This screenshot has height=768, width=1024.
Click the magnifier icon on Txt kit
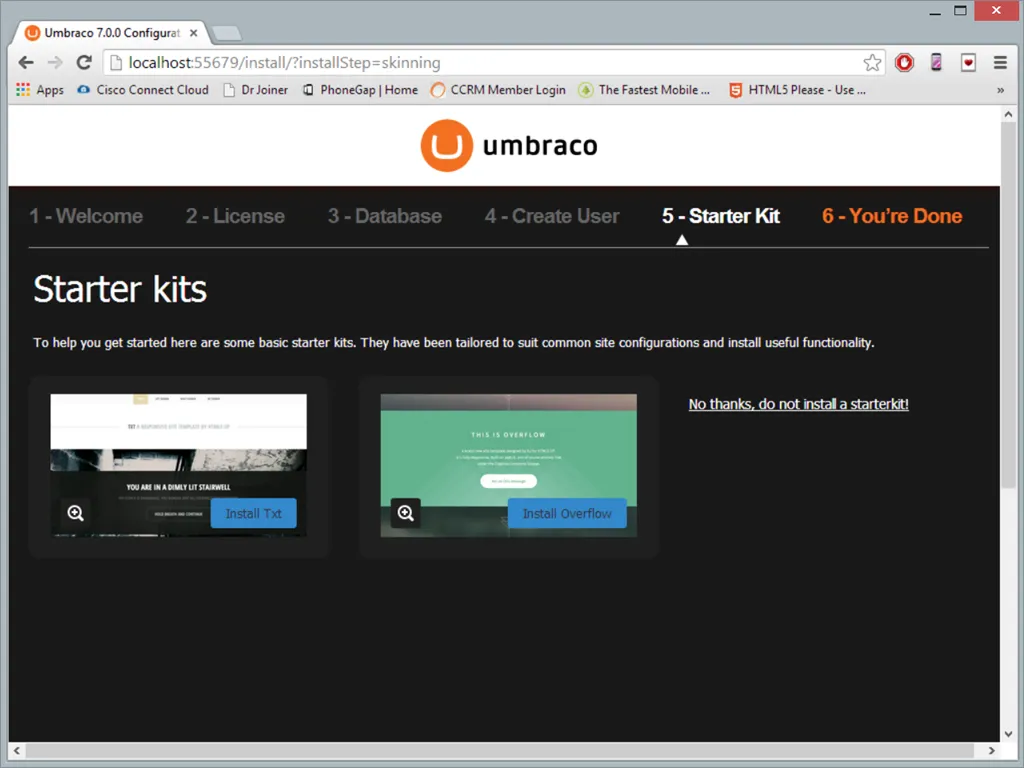75,513
